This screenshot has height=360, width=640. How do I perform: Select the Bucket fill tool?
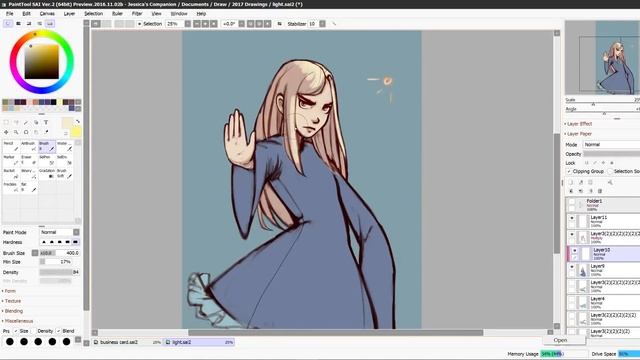point(11,174)
